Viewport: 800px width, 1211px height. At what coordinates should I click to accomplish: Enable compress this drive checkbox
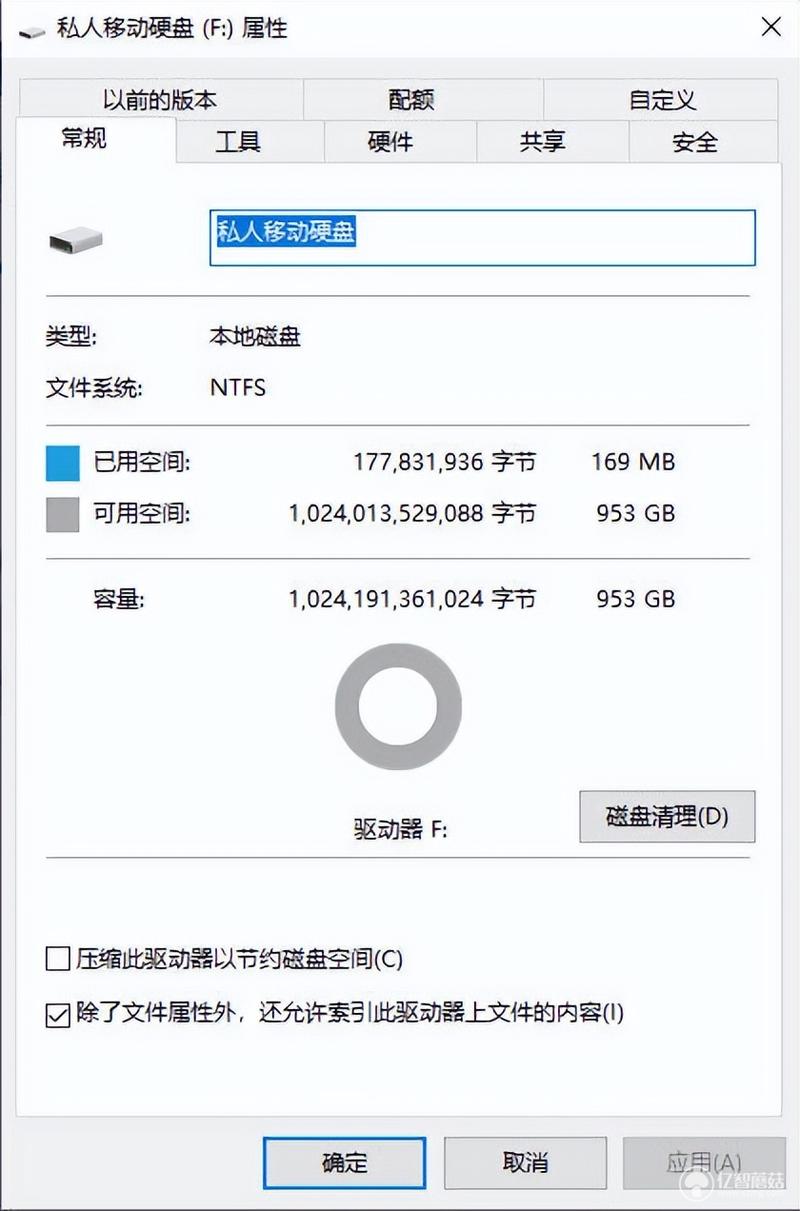coord(57,960)
